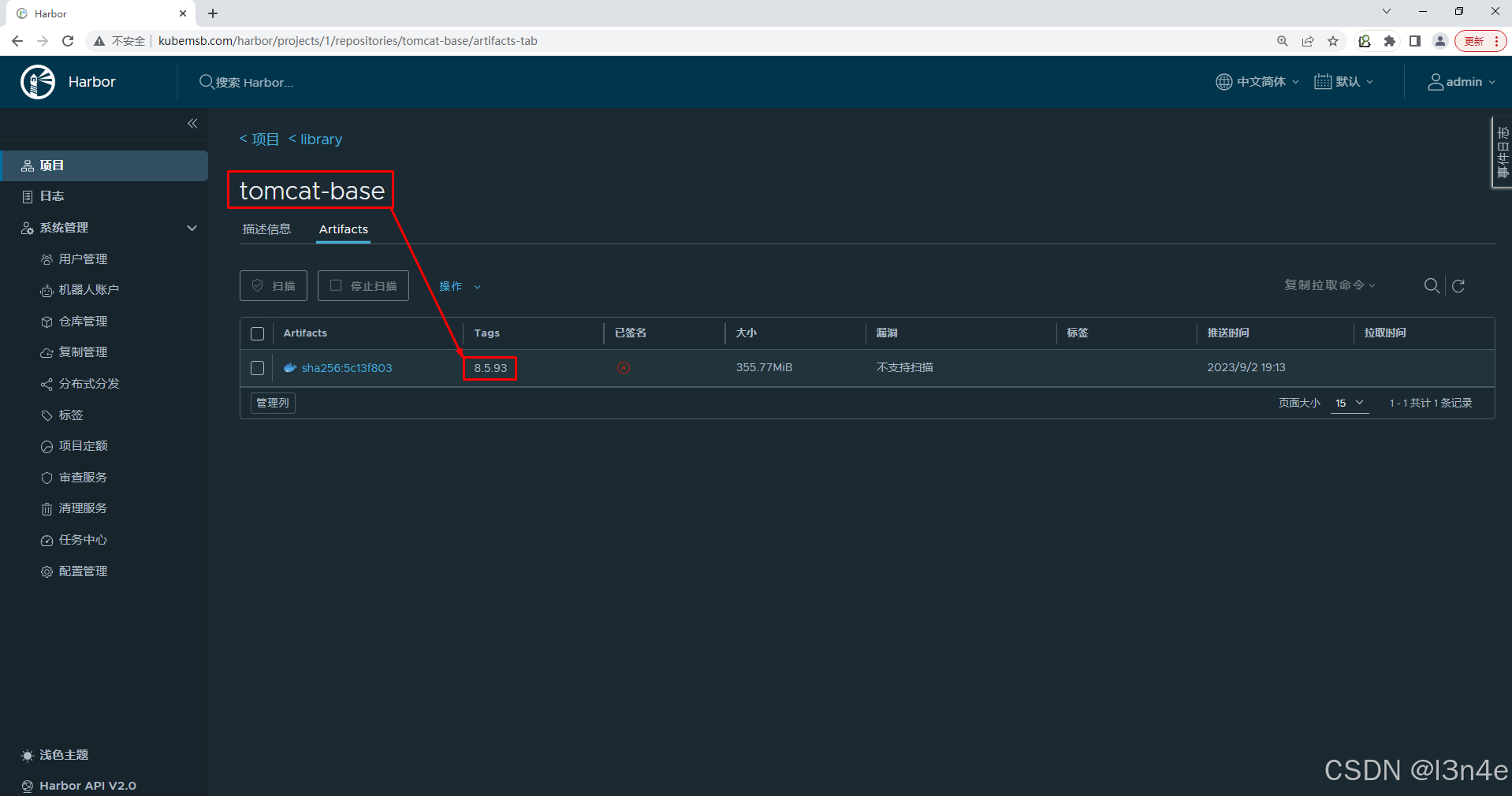The height and width of the screenshot is (796, 1512).
Task: Click the search magnifier above the artifact list
Action: pyautogui.click(x=1432, y=286)
